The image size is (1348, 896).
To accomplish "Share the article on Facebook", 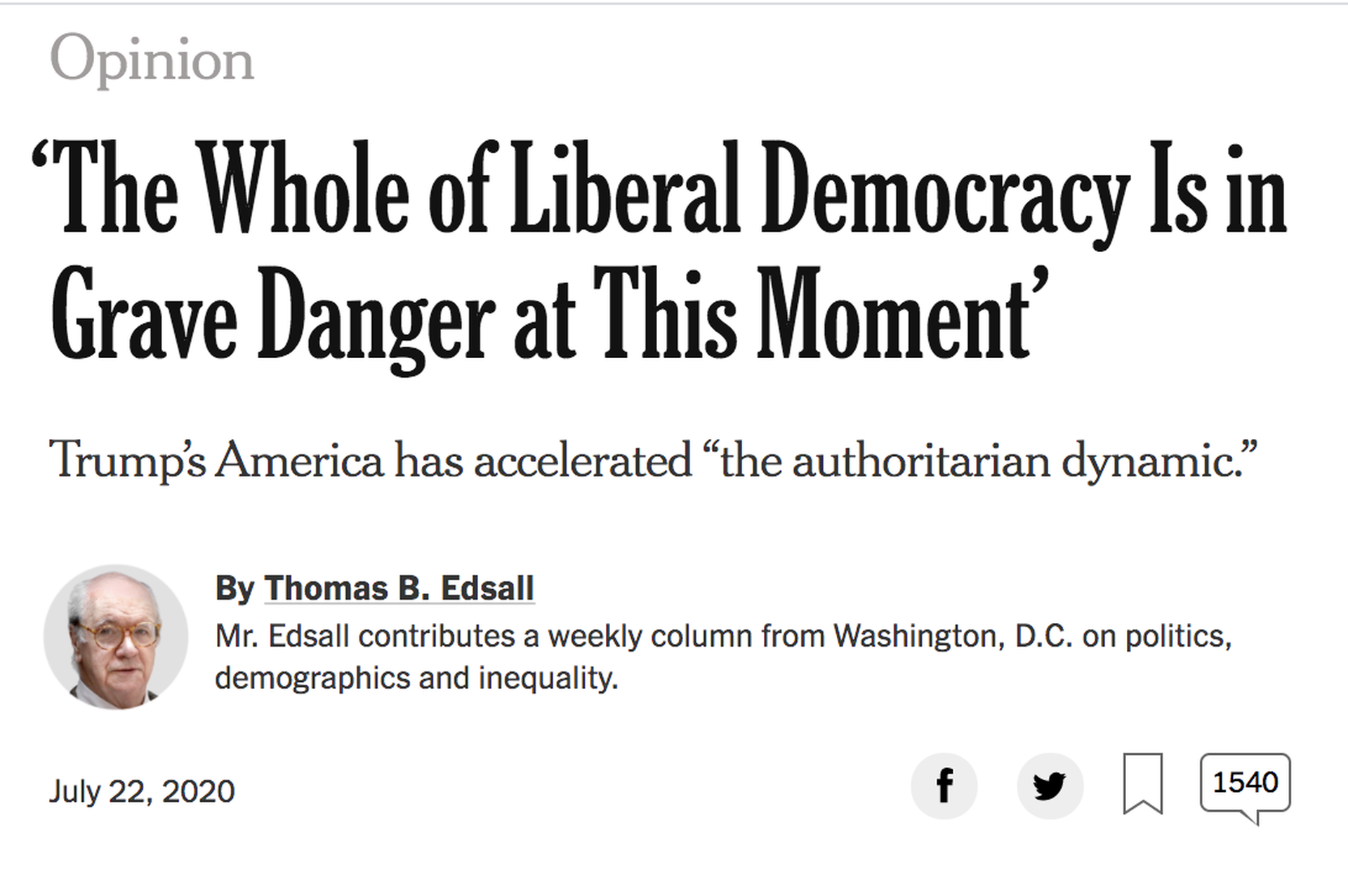I will [x=944, y=786].
